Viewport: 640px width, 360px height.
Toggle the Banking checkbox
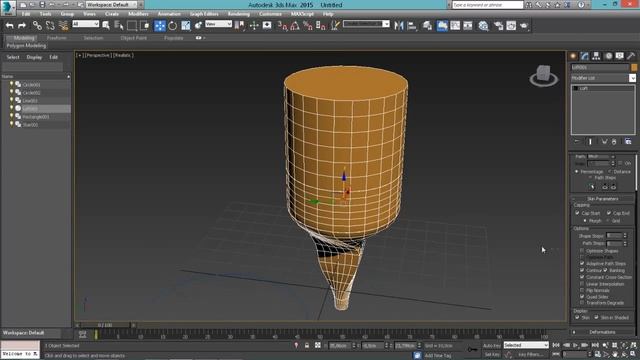(x=605, y=270)
